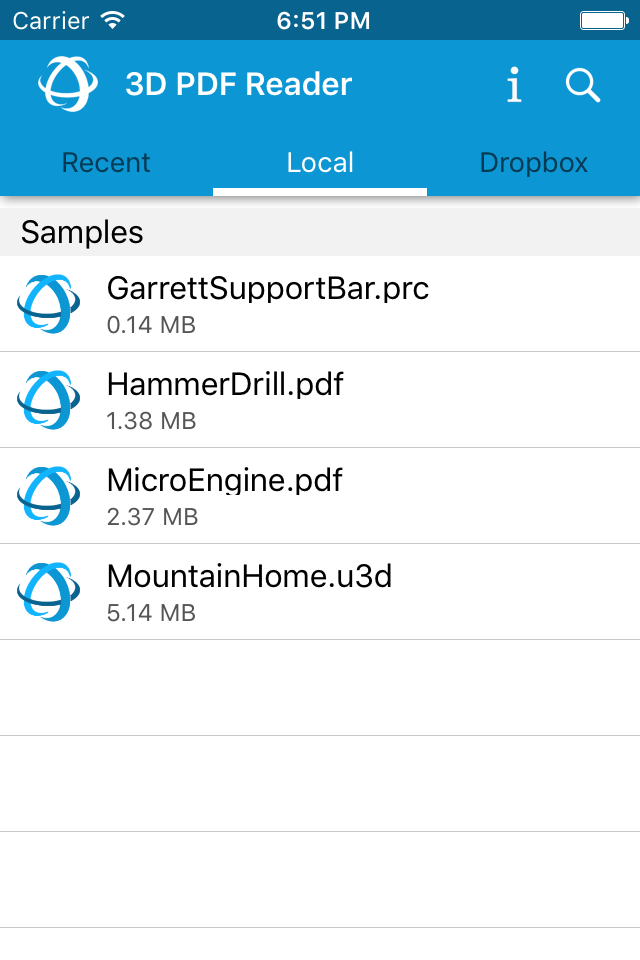This screenshot has width=640, height=960.
Task: Switch to the Recent tab
Action: pos(106,163)
